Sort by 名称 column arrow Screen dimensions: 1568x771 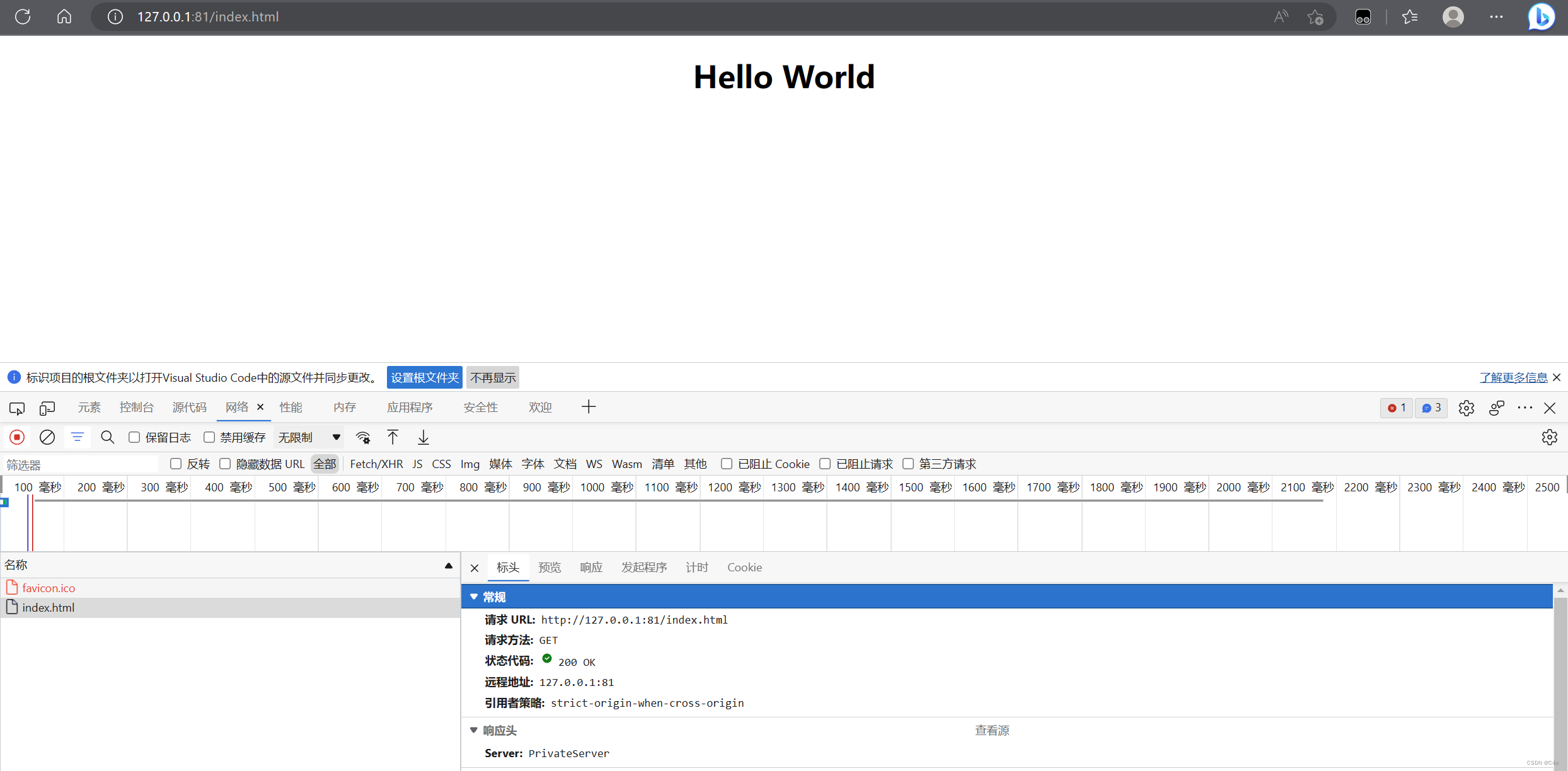click(x=449, y=566)
